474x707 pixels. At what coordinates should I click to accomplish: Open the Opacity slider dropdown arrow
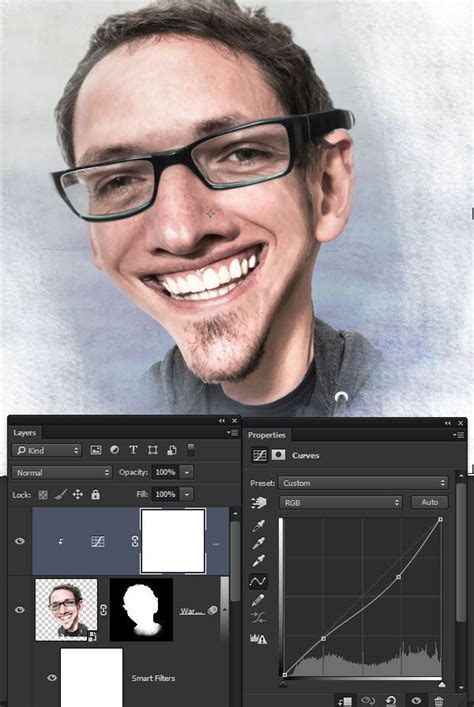pos(187,473)
